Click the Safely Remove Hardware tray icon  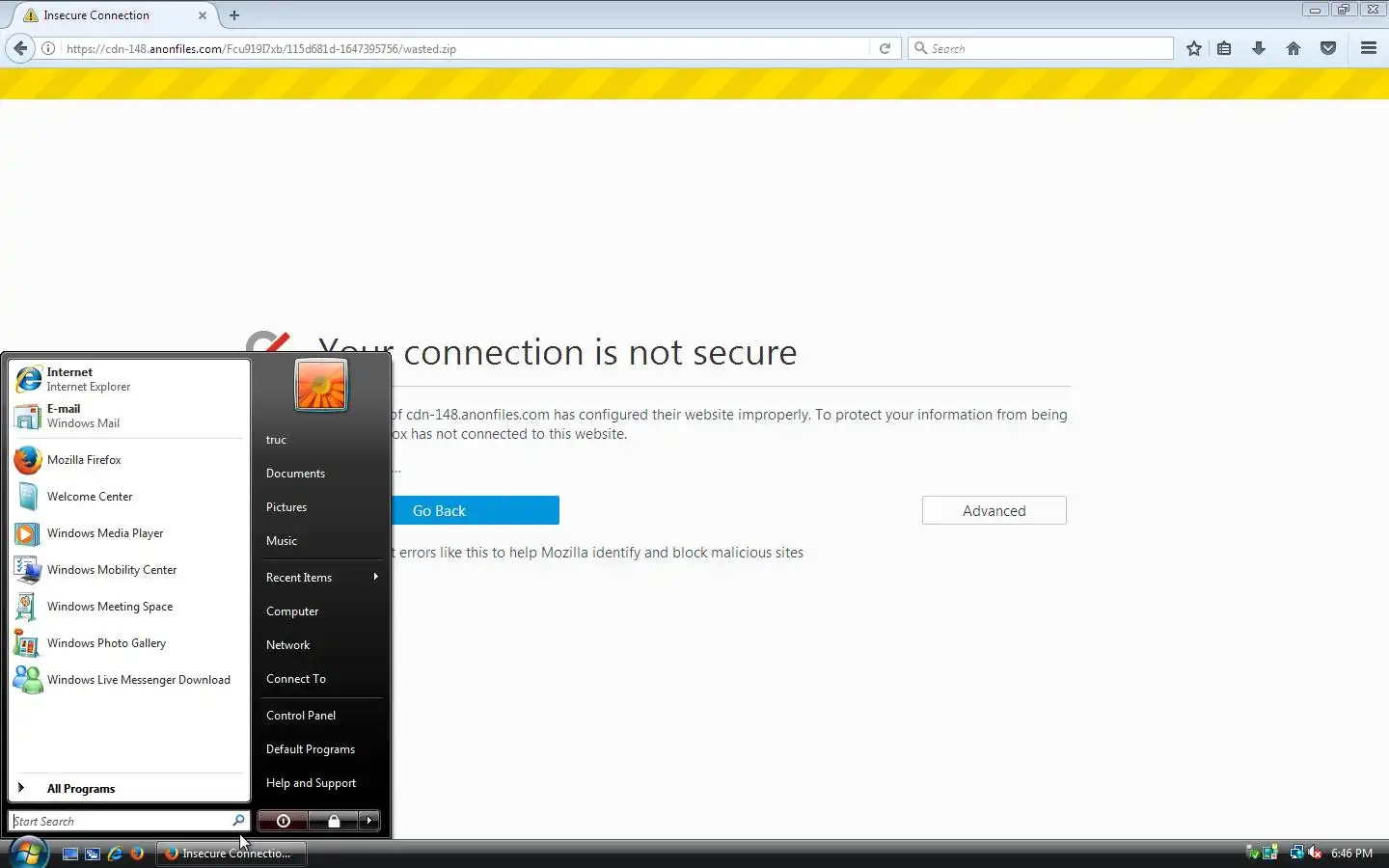[x=1253, y=853]
